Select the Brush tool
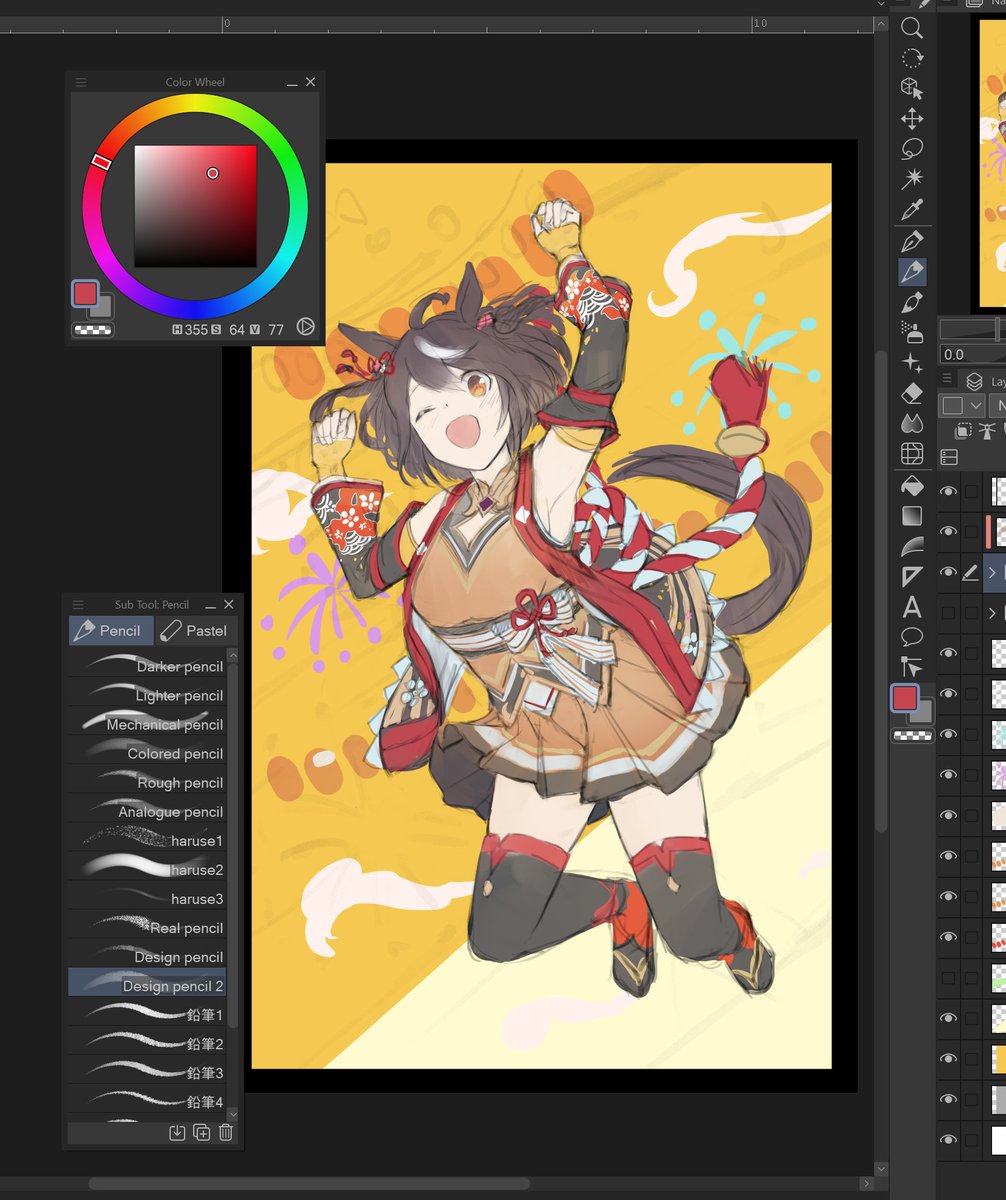The image size is (1006, 1200). point(912,302)
